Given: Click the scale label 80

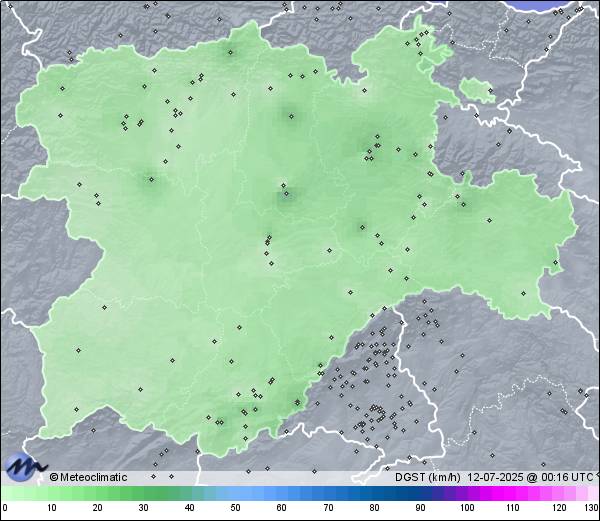Looking at the screenshot, I should (x=375, y=508).
